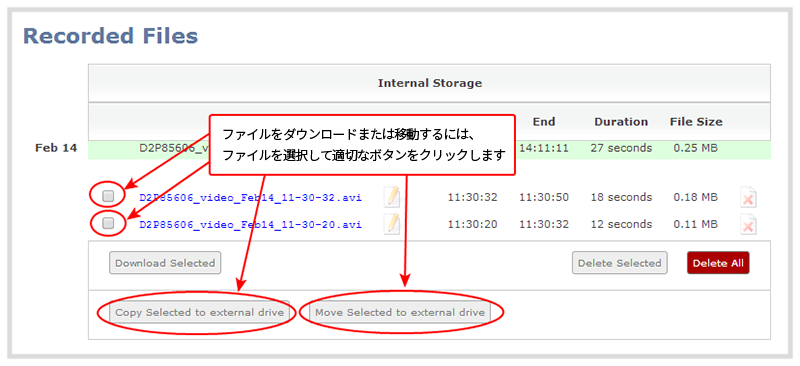Viewport: 800px width, 366px height.
Task: Click the Delete Selected button
Action: 619,263
